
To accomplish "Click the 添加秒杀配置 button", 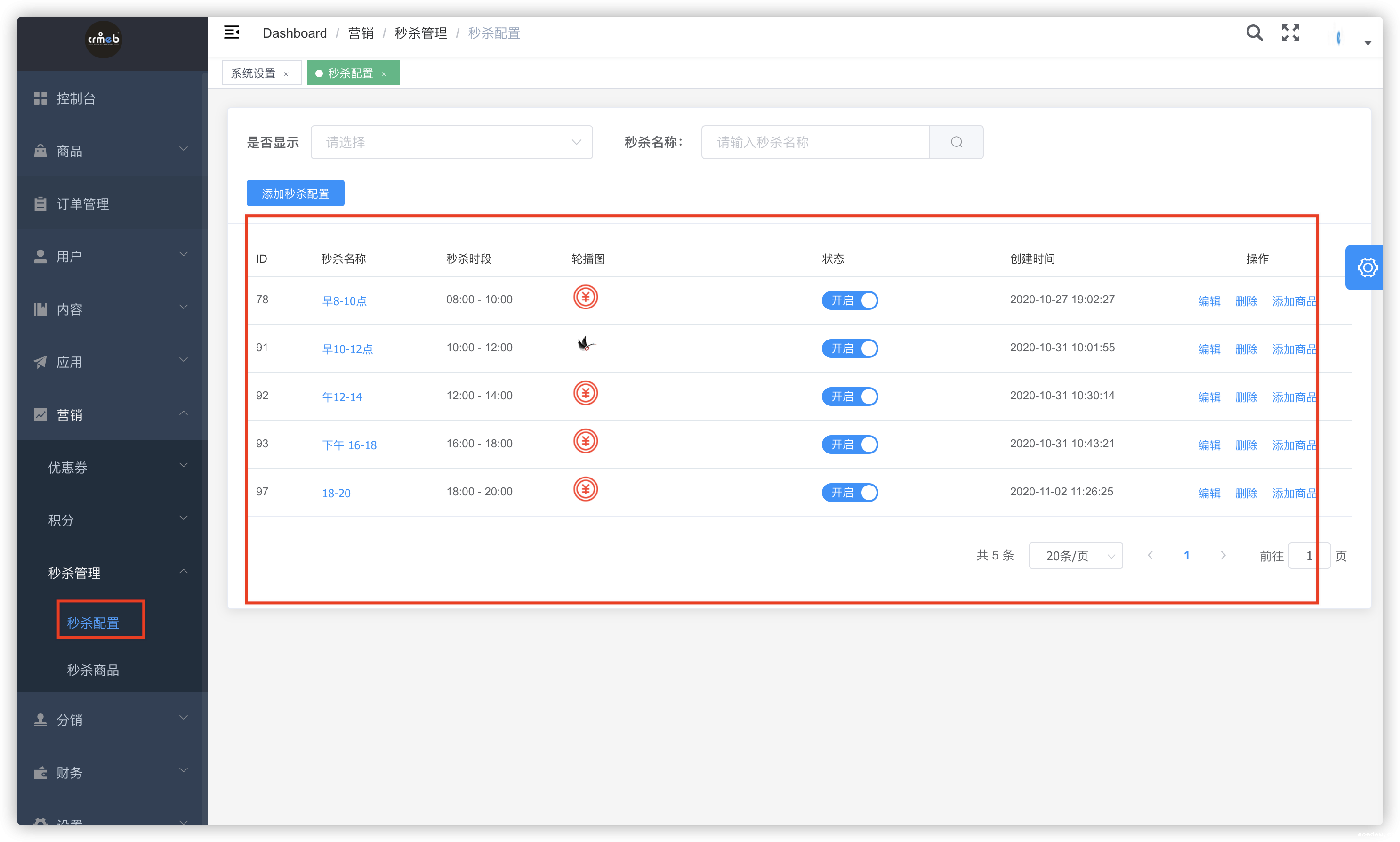I will pos(295,194).
